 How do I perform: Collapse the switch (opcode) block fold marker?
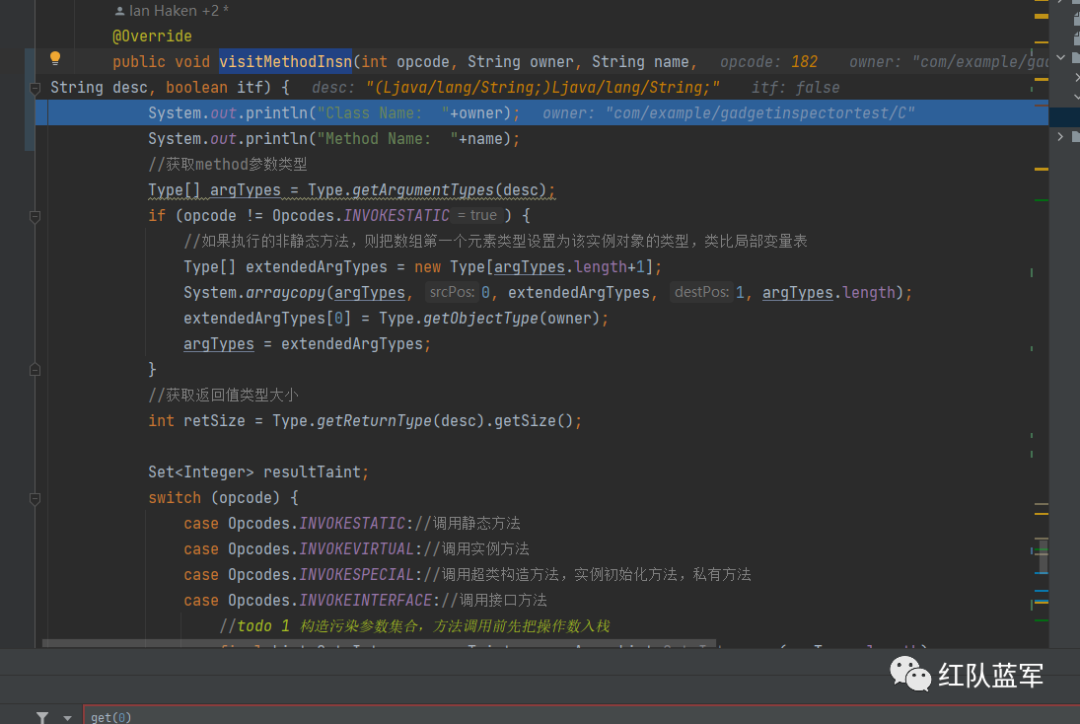35,498
